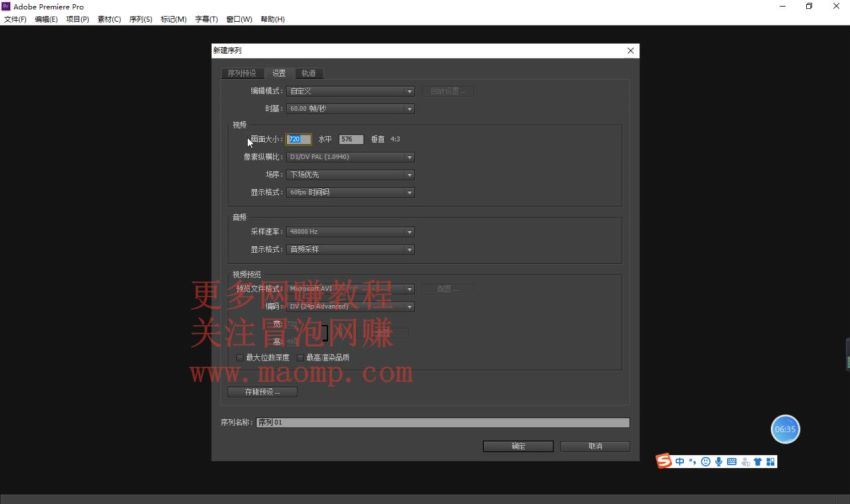Click the 视频预览 section label
The height and width of the screenshot is (504, 850).
tap(247, 274)
